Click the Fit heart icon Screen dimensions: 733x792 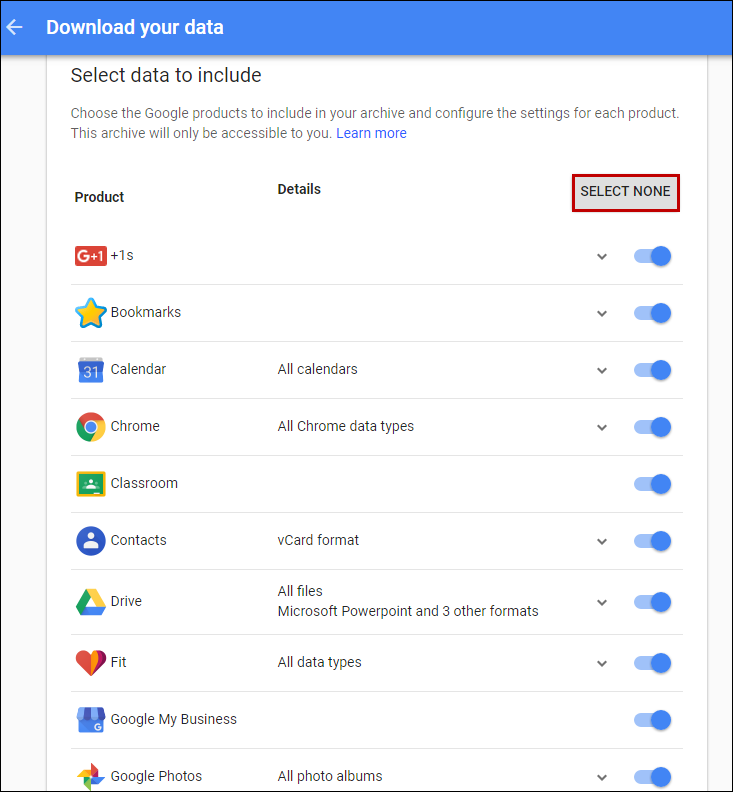pyautogui.click(x=90, y=663)
